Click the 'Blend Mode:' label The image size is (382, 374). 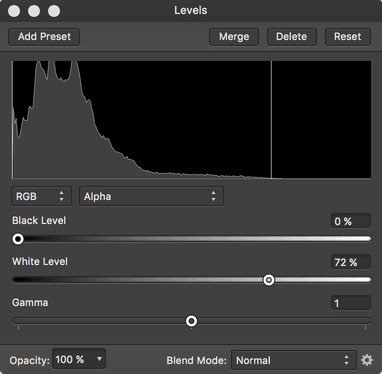point(197,360)
